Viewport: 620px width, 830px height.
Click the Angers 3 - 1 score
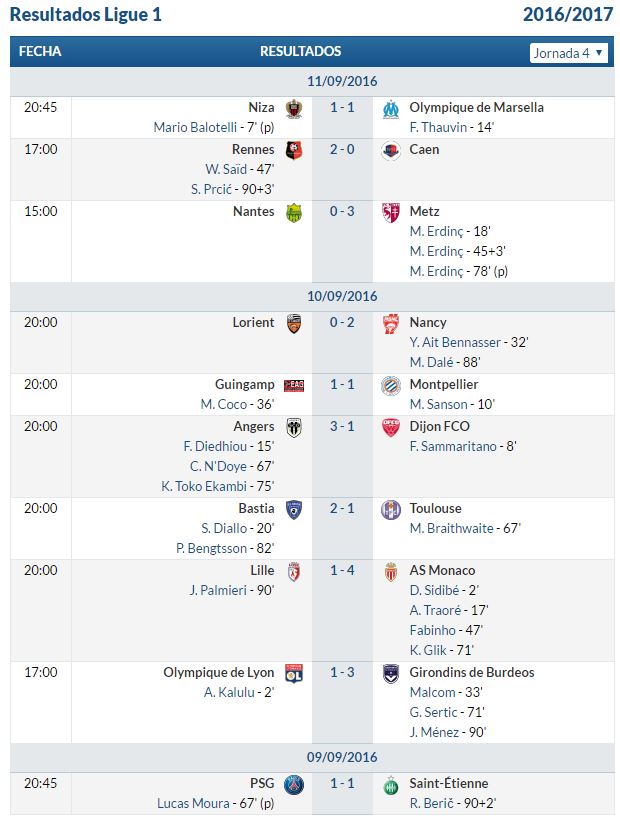coord(342,427)
